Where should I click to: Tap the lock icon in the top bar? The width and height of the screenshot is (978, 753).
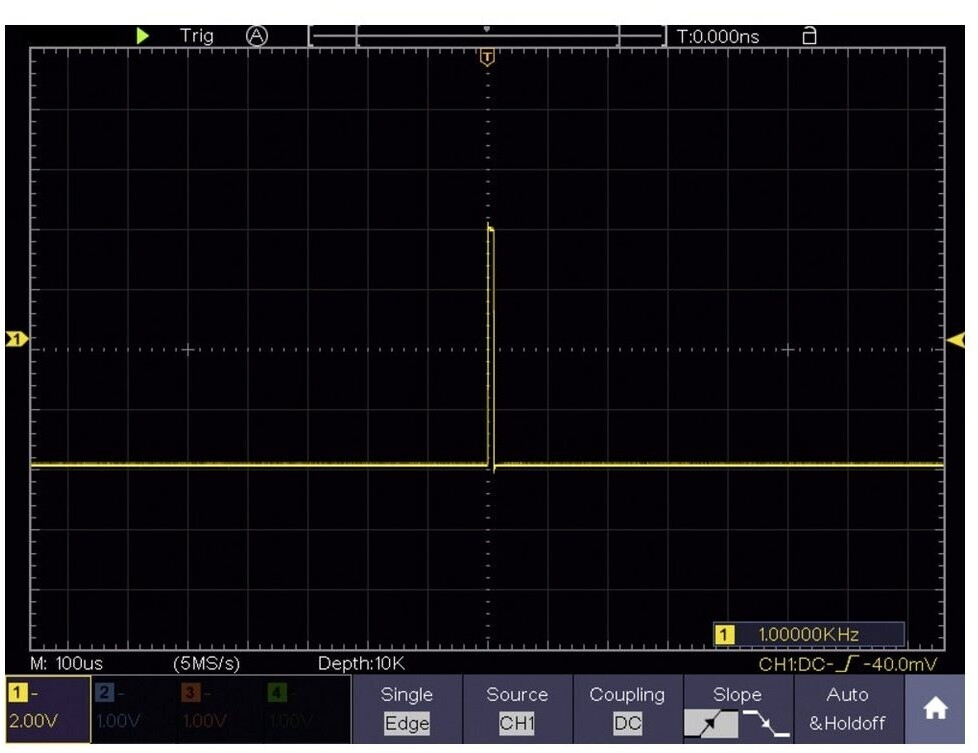pos(809,36)
